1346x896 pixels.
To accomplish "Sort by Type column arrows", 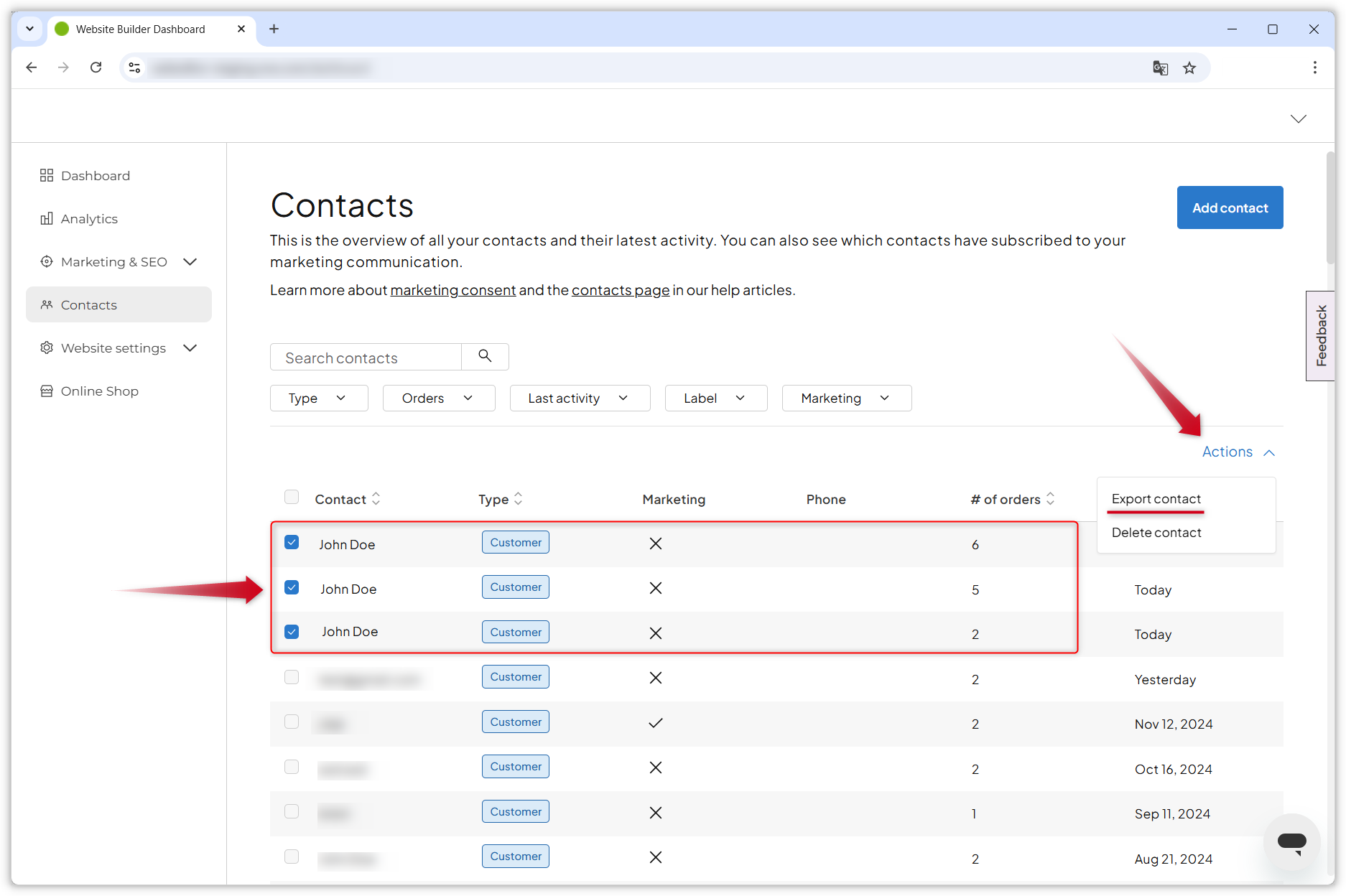I will (x=519, y=498).
